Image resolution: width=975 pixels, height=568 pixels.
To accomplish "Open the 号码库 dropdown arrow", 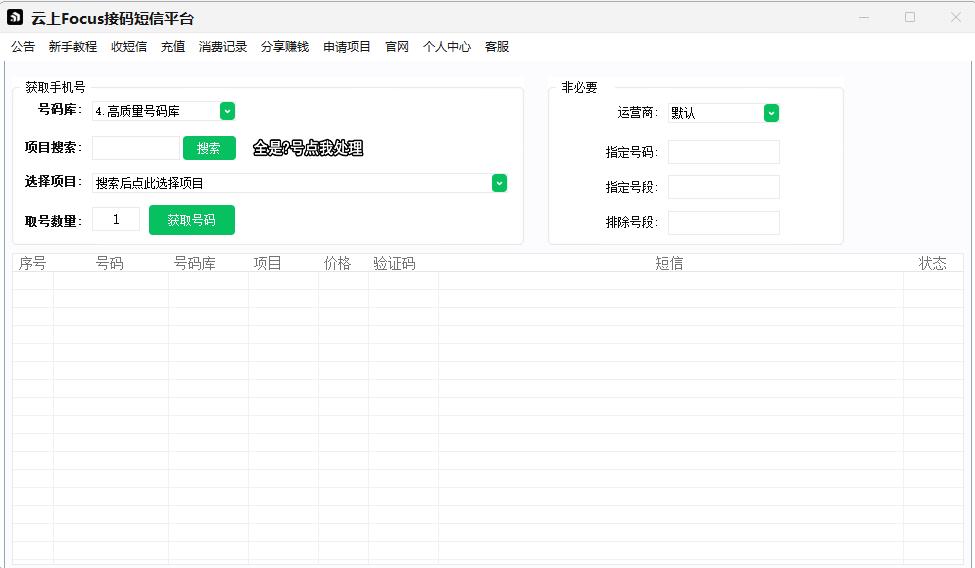I will click(x=227, y=111).
